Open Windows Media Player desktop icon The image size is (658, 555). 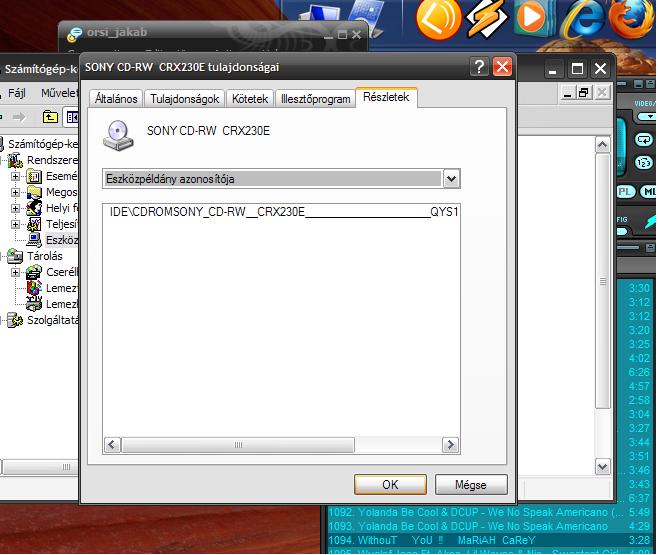pyautogui.click(x=534, y=17)
